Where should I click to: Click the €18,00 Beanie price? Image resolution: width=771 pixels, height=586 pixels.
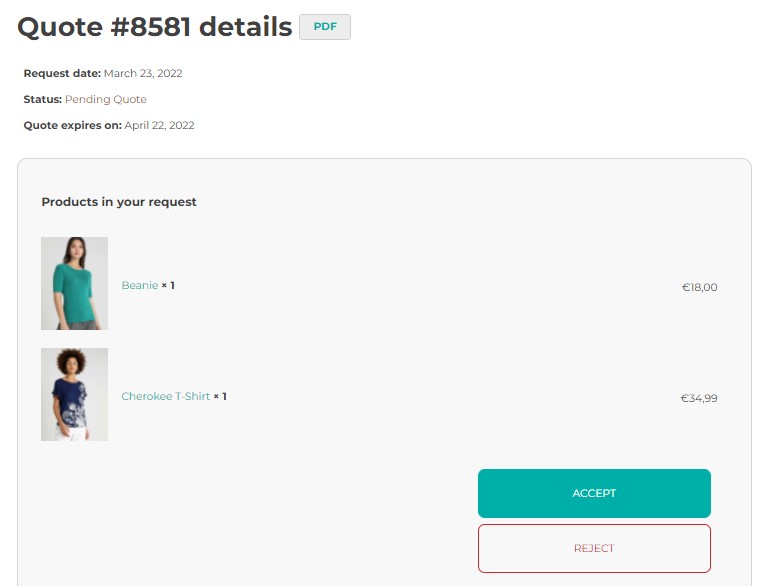click(x=699, y=287)
